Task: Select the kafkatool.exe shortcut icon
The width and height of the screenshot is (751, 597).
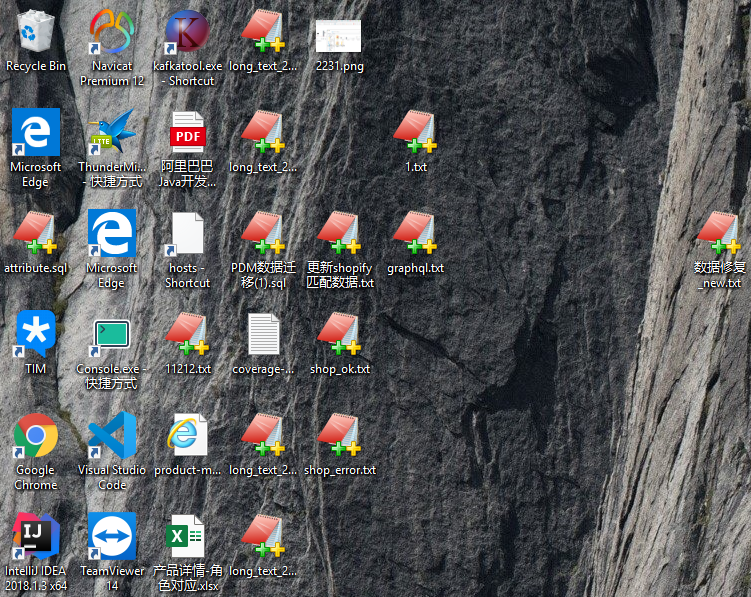Action: (x=187, y=32)
